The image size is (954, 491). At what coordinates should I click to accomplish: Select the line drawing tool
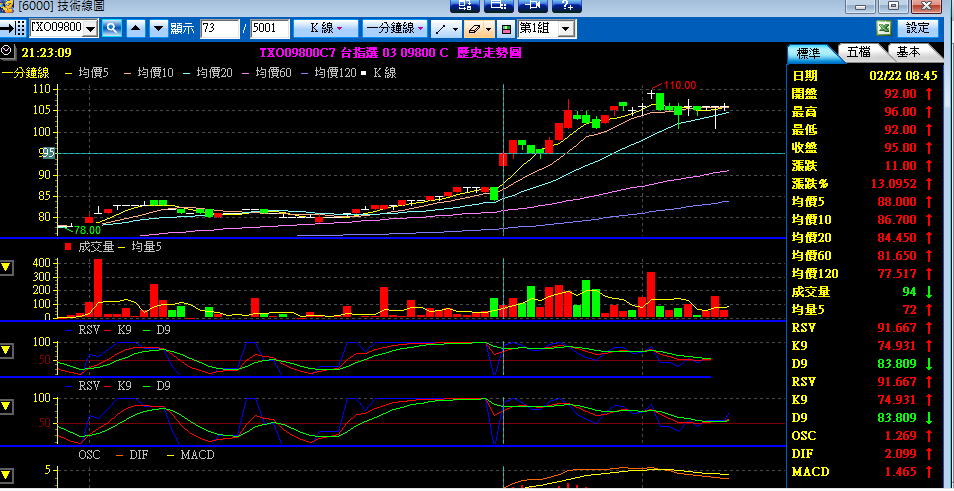pos(440,29)
